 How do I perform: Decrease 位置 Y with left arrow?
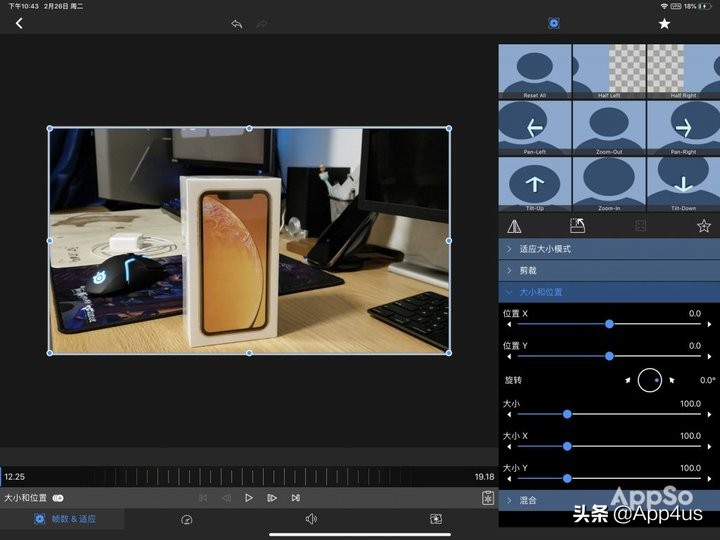[x=509, y=356]
